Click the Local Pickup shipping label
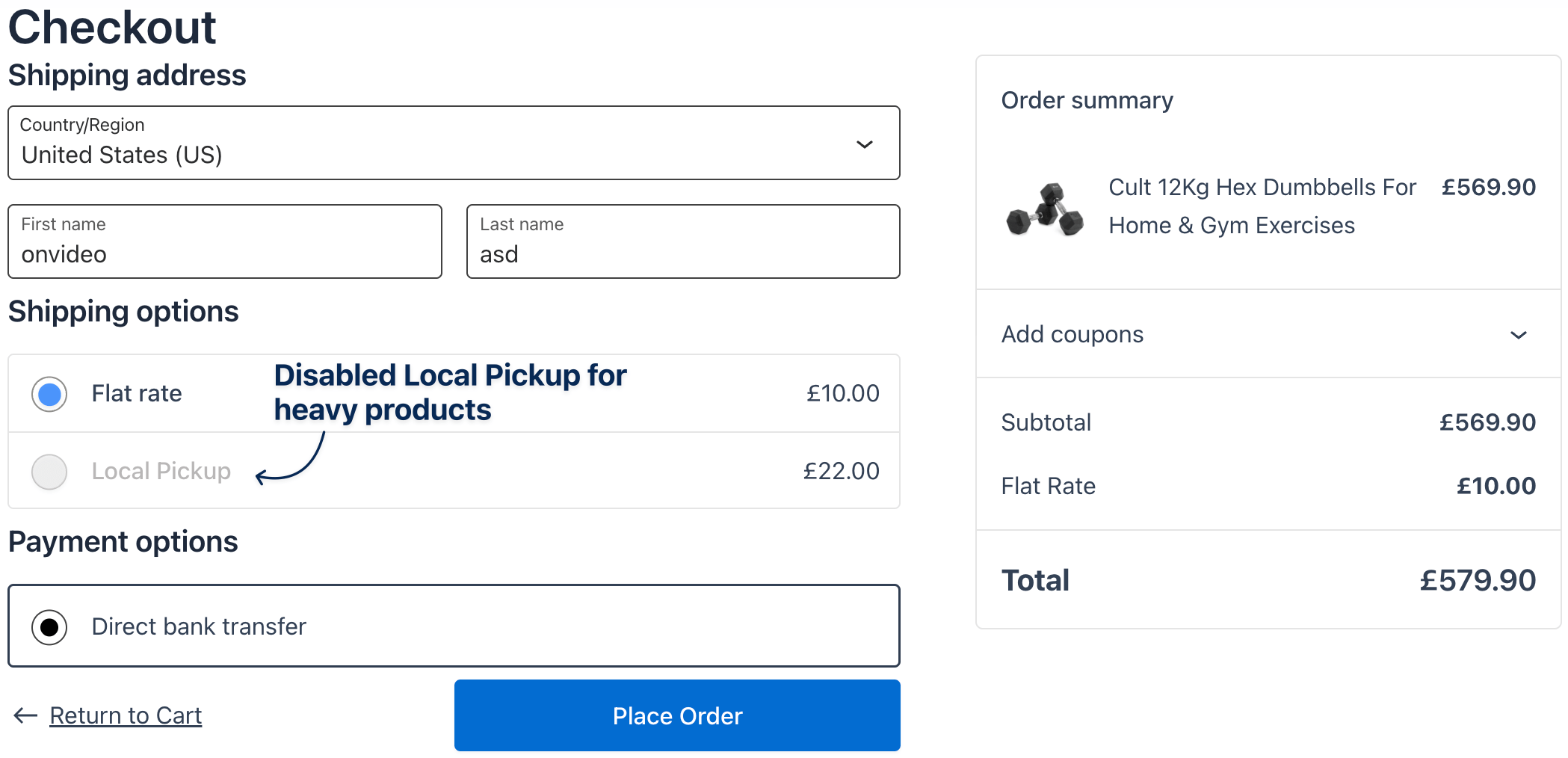The width and height of the screenshot is (1568, 758). point(161,471)
